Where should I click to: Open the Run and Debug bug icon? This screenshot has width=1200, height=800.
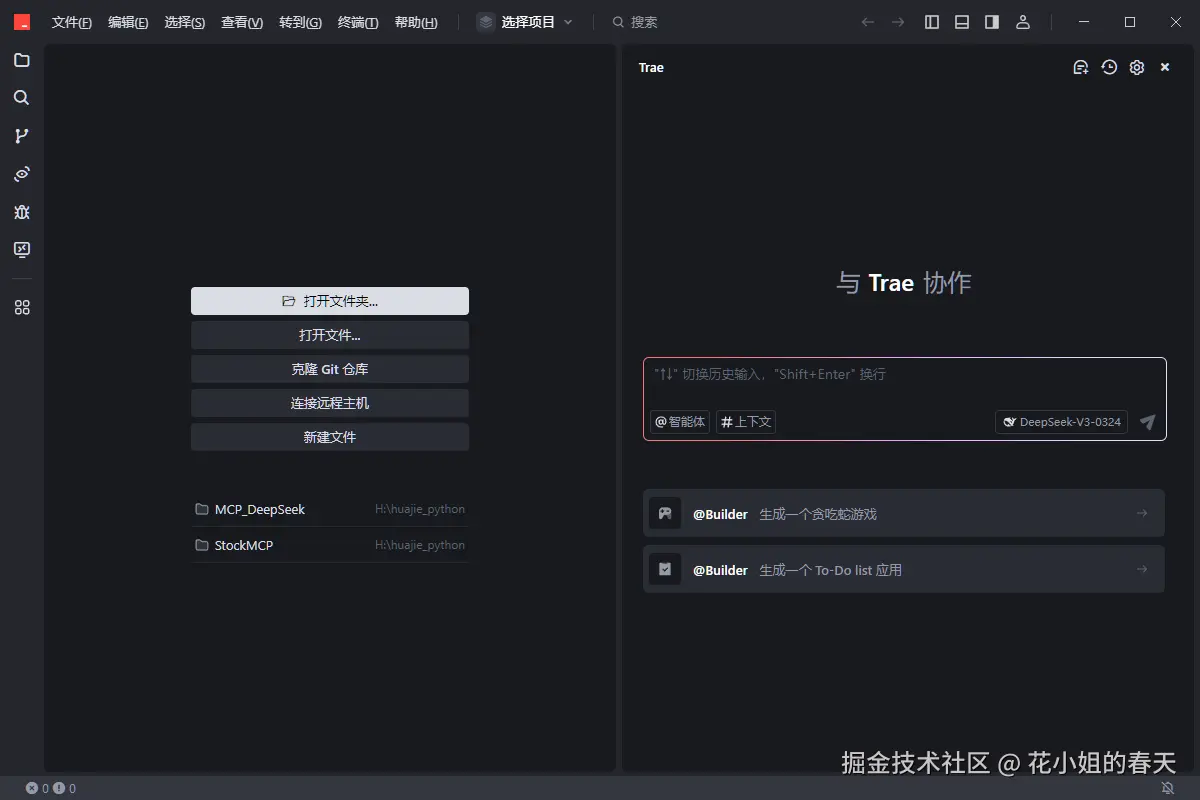pyautogui.click(x=22, y=212)
